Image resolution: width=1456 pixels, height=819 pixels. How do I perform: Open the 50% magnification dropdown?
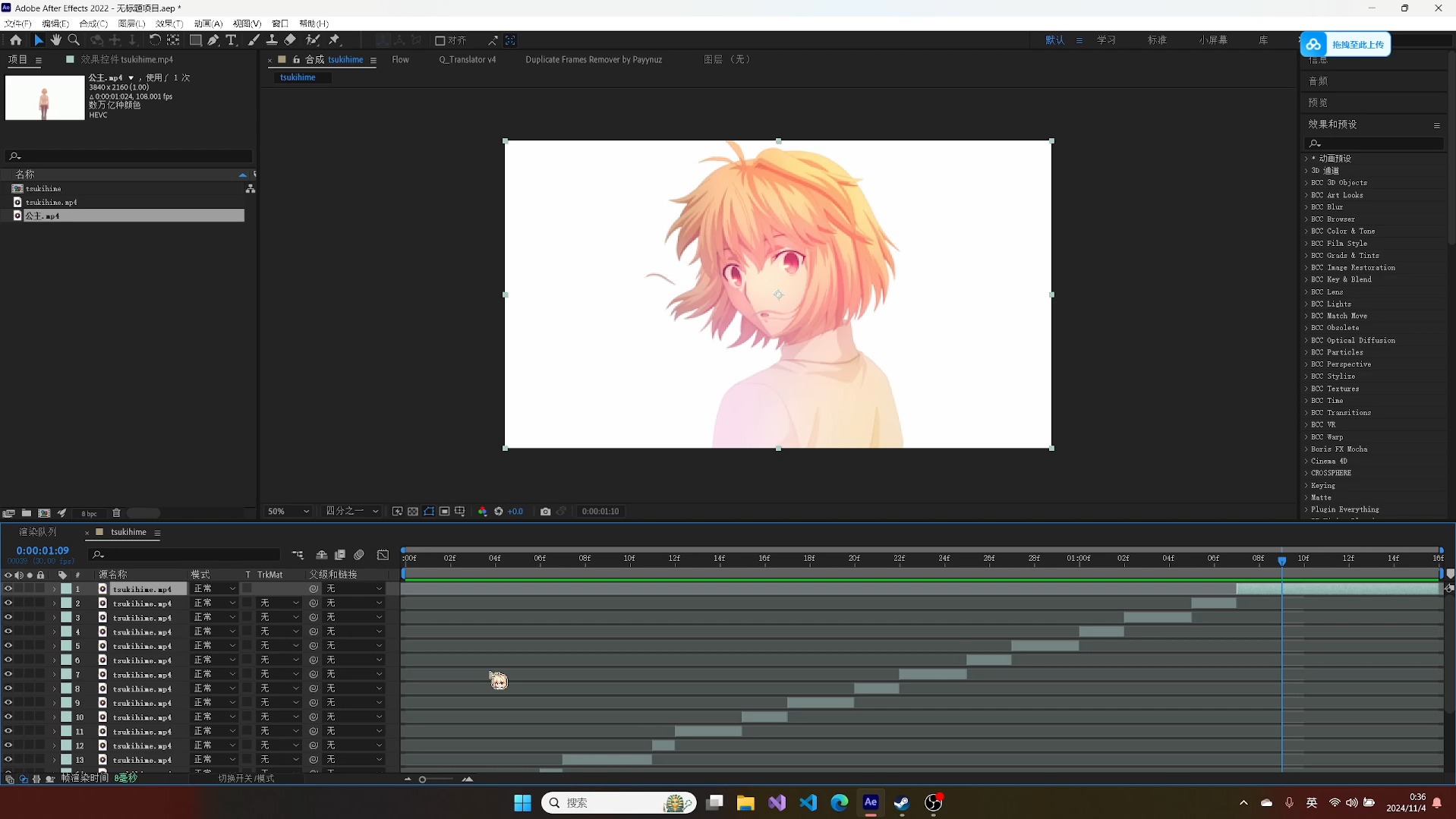coord(288,512)
